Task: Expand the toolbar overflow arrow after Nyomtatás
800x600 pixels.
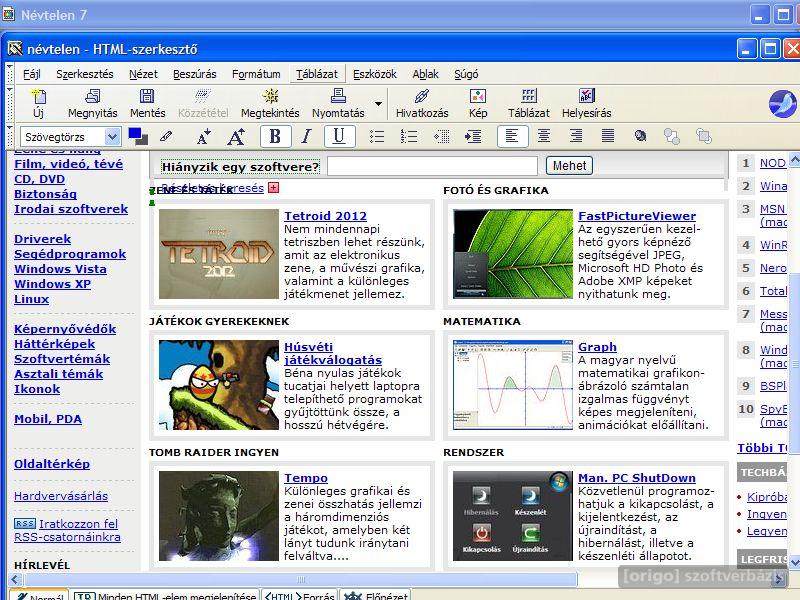Action: 378,104
